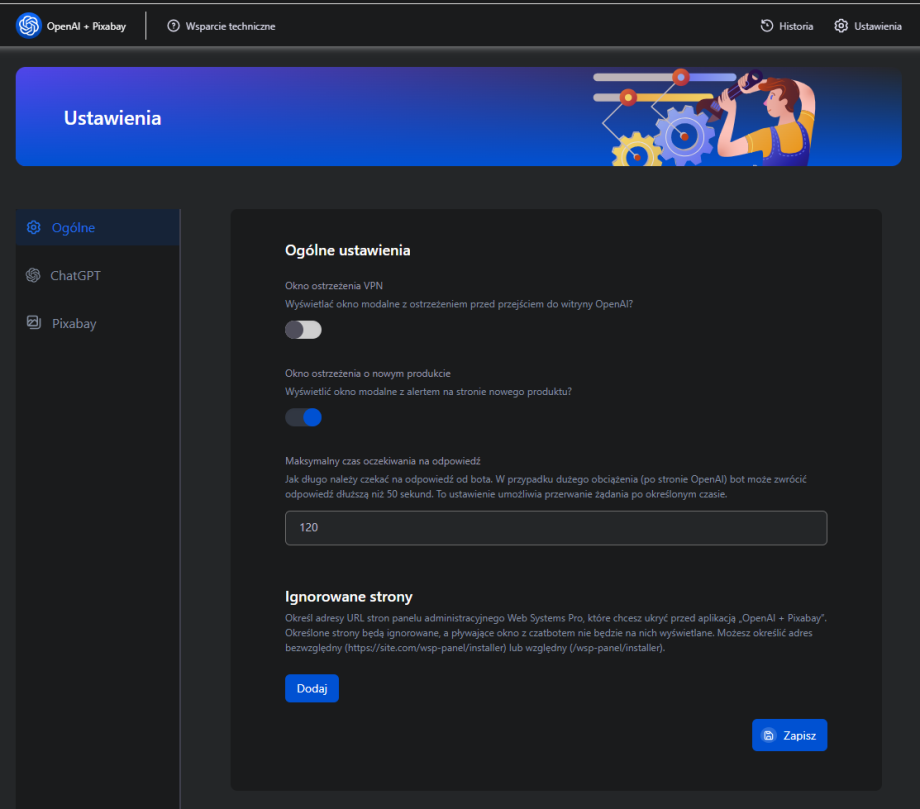Switch to the ChatGPT settings tab

pos(78,275)
